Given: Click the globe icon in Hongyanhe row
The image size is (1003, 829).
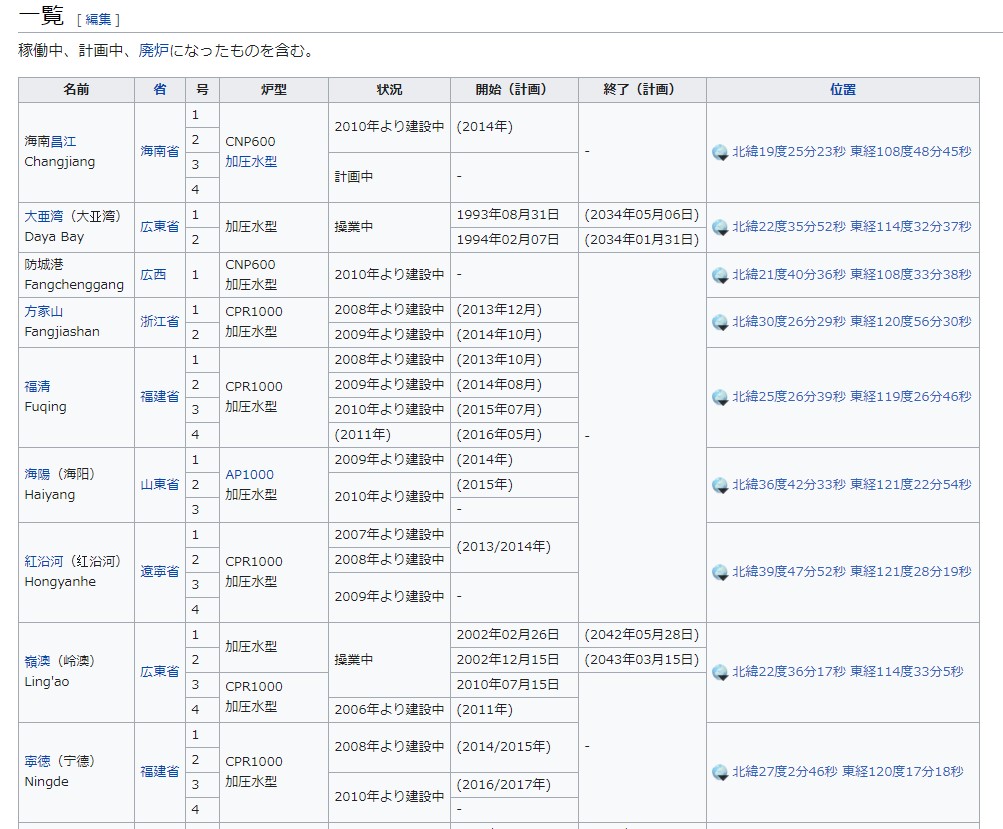Looking at the screenshot, I should click(720, 572).
